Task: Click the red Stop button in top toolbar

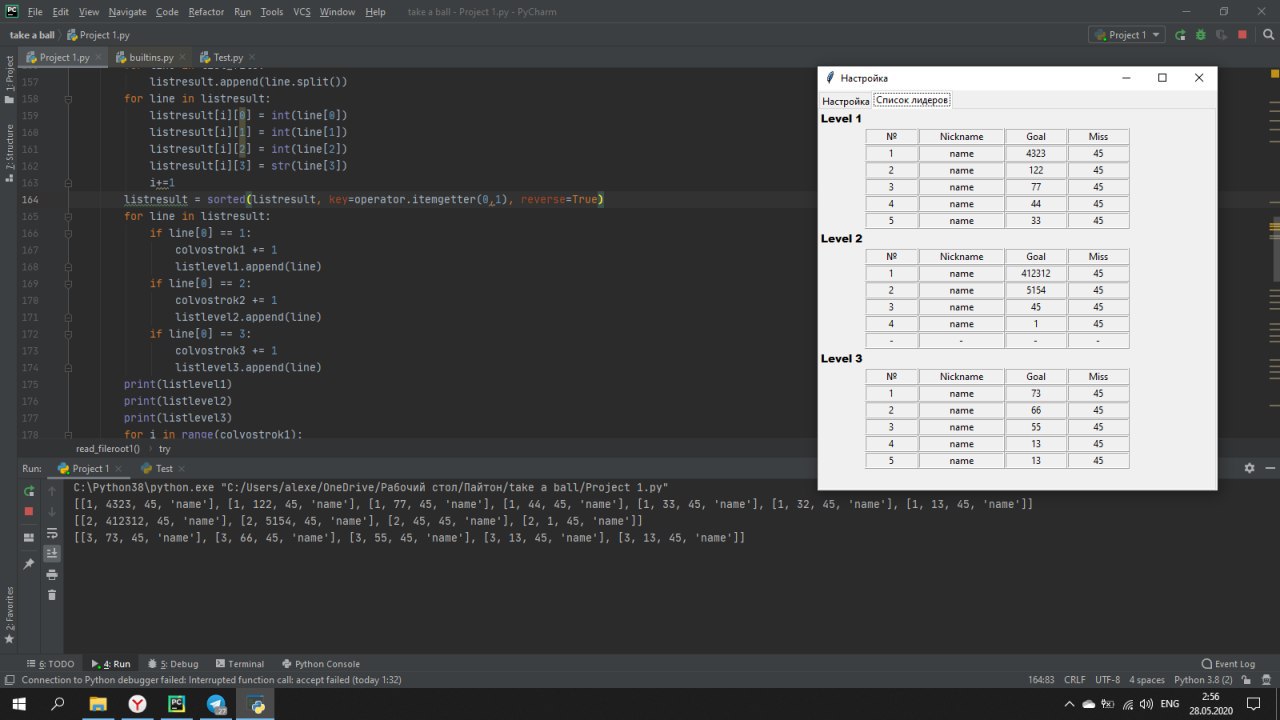Action: [1242, 35]
